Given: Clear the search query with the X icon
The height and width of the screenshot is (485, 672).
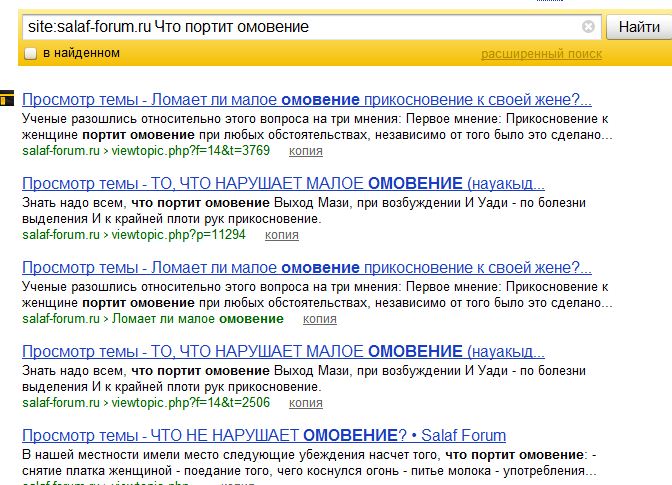Looking at the screenshot, I should click(588, 27).
